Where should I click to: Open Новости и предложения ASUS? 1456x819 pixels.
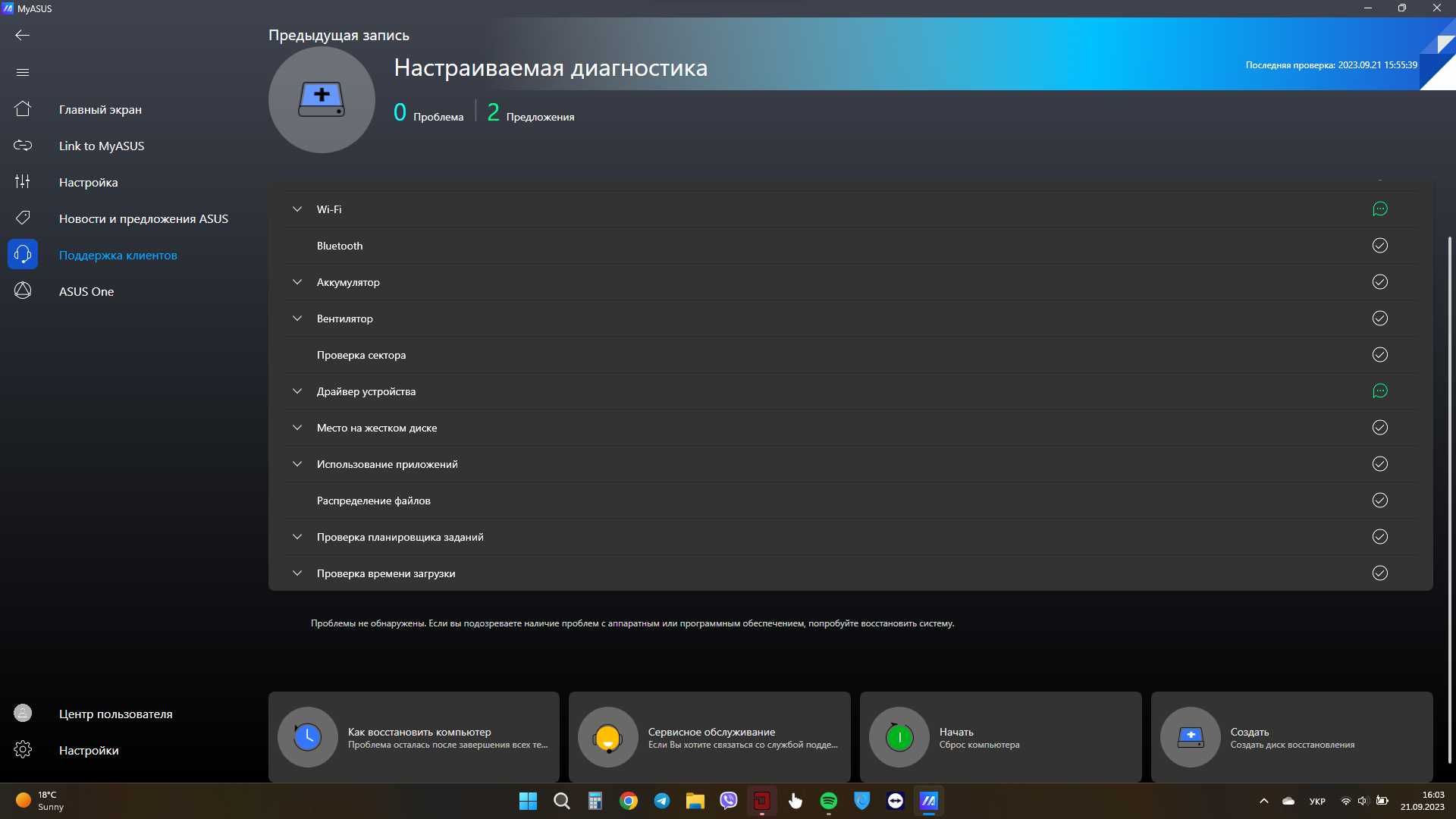[143, 218]
